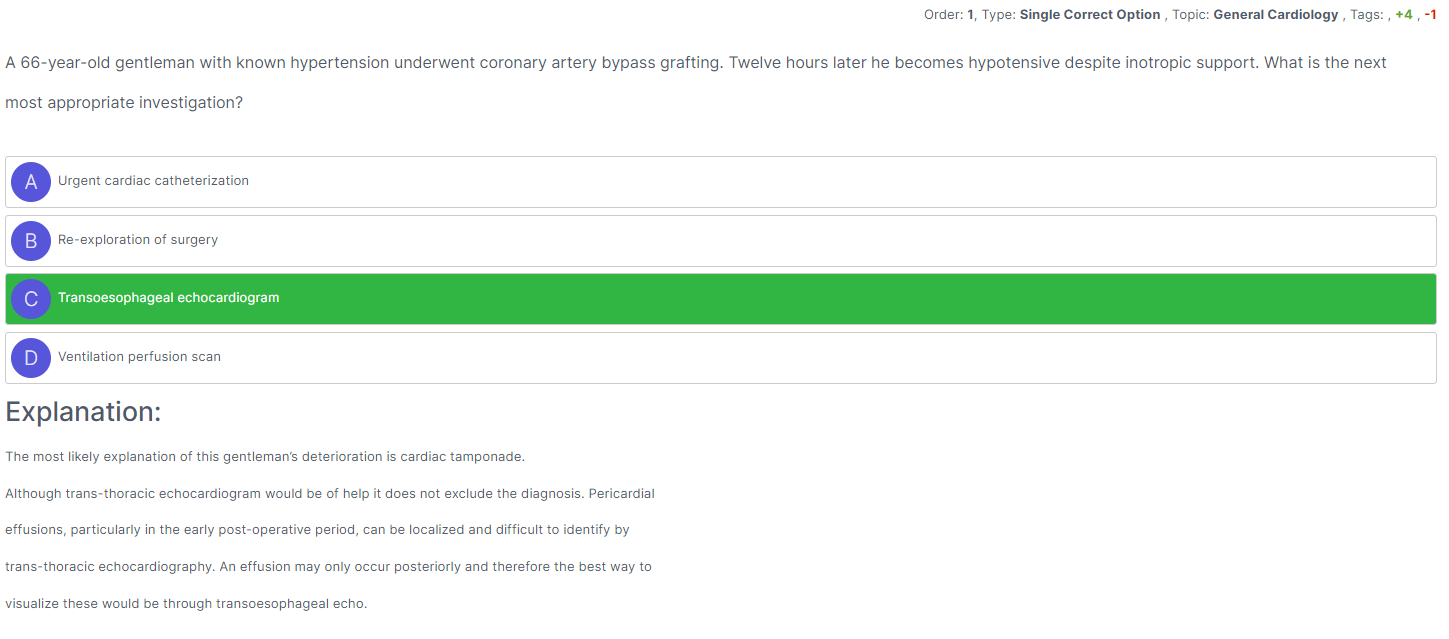This screenshot has height=639, width=1449.
Task: Click the question line "most appropriate investigation?"
Action: point(124,103)
